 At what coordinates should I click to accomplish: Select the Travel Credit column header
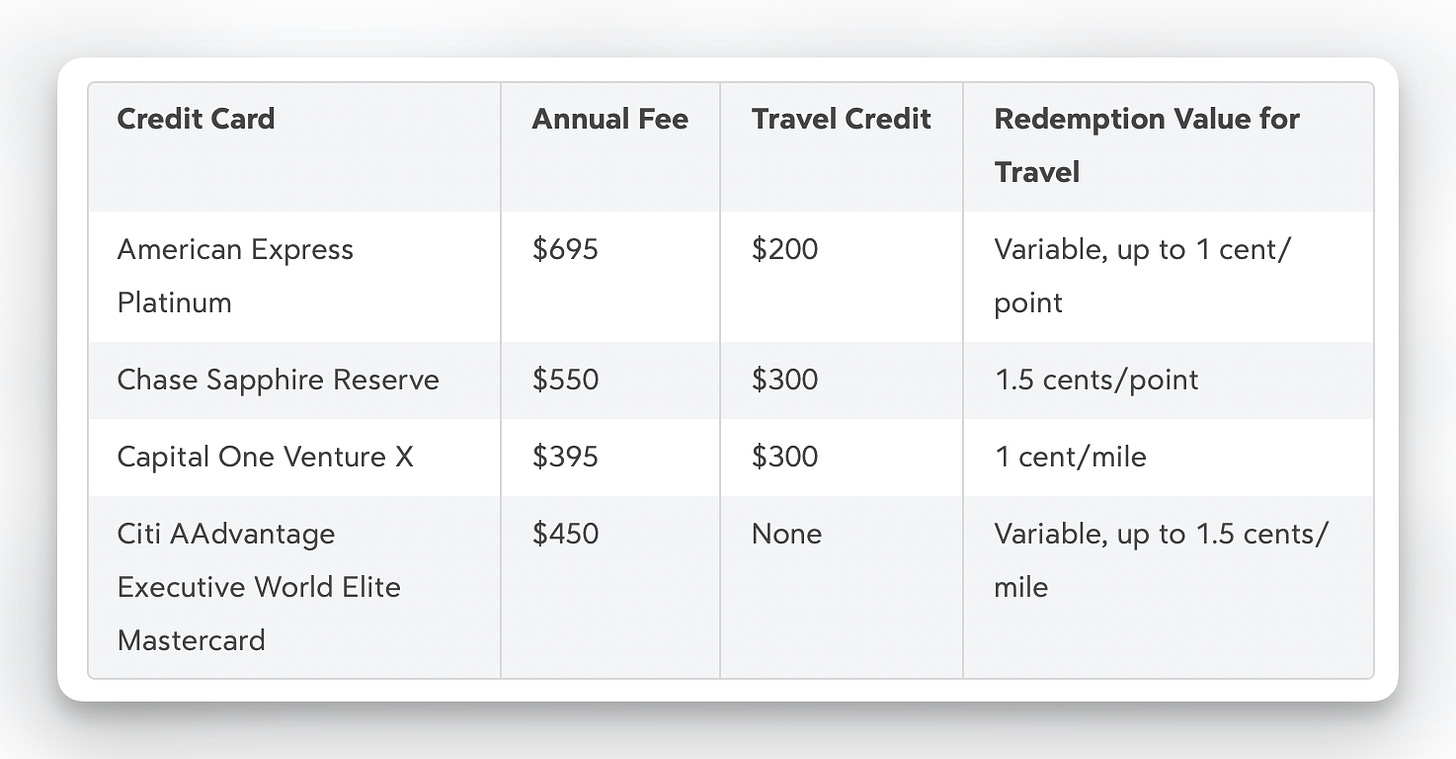click(x=841, y=119)
